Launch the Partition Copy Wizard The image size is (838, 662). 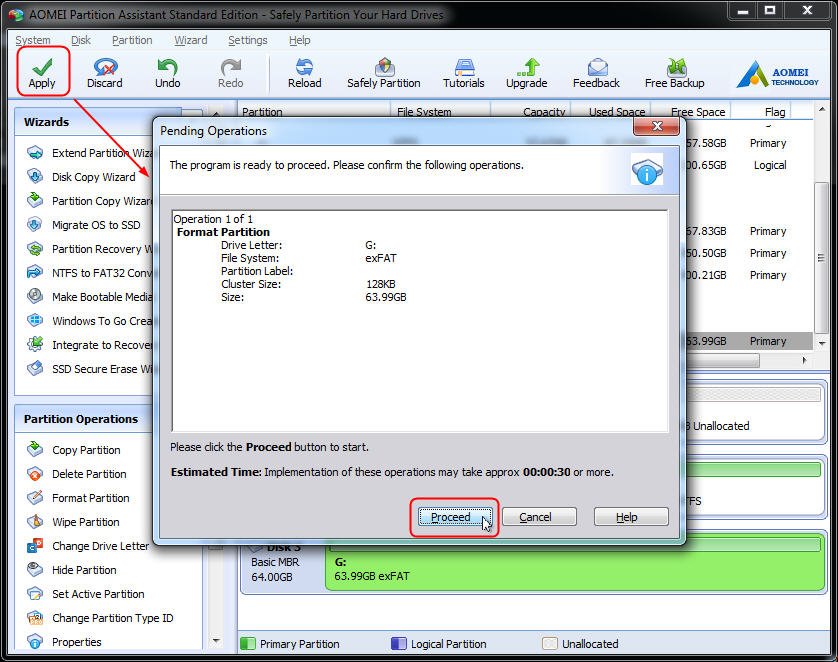point(90,201)
